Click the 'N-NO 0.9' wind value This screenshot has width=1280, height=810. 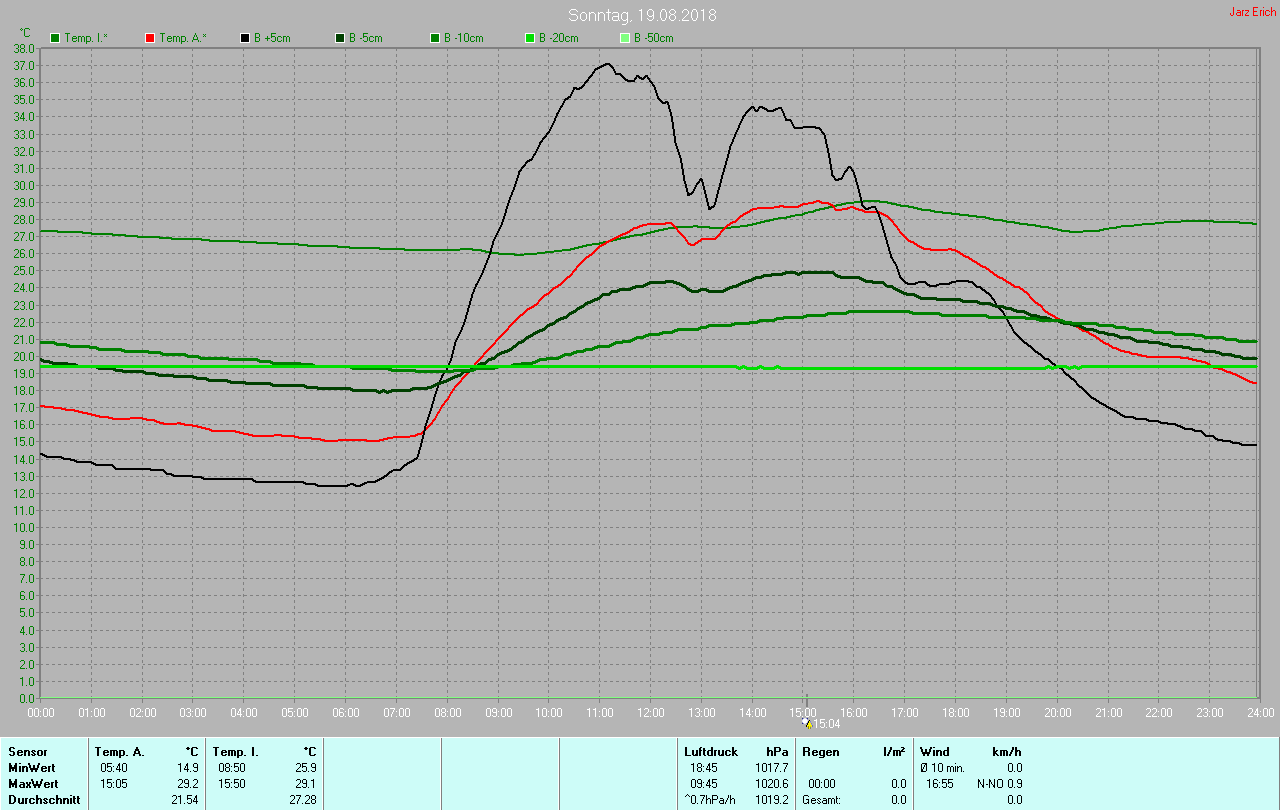[x=1000, y=784]
